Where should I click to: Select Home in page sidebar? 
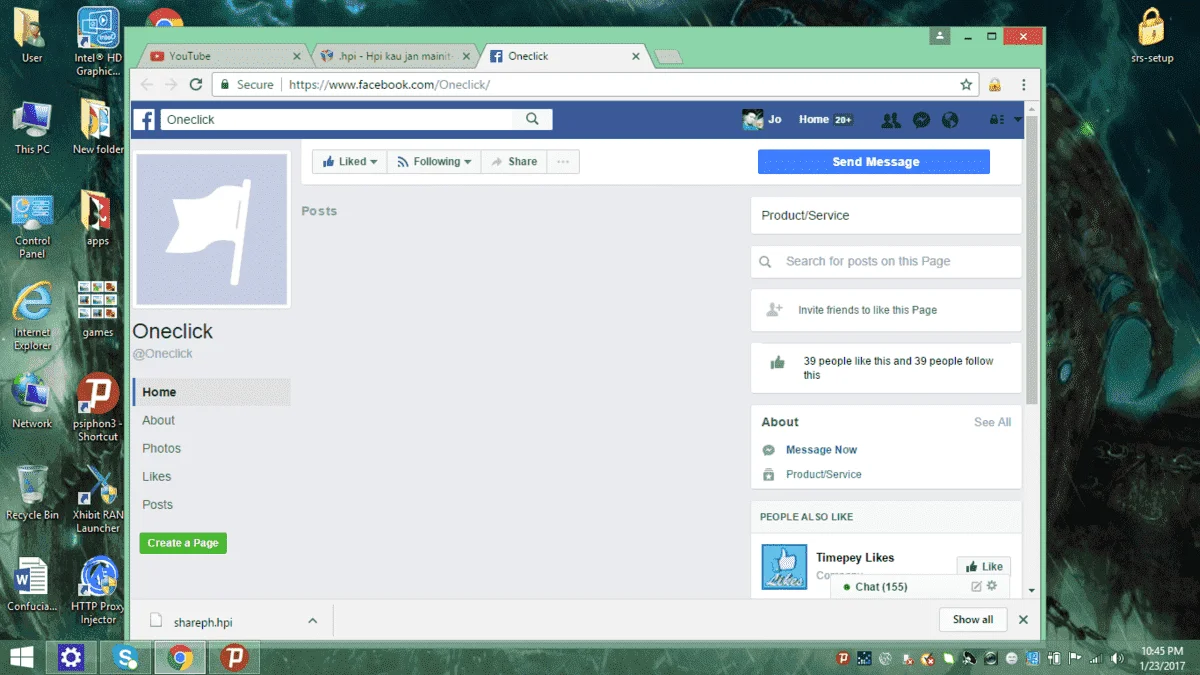211,392
